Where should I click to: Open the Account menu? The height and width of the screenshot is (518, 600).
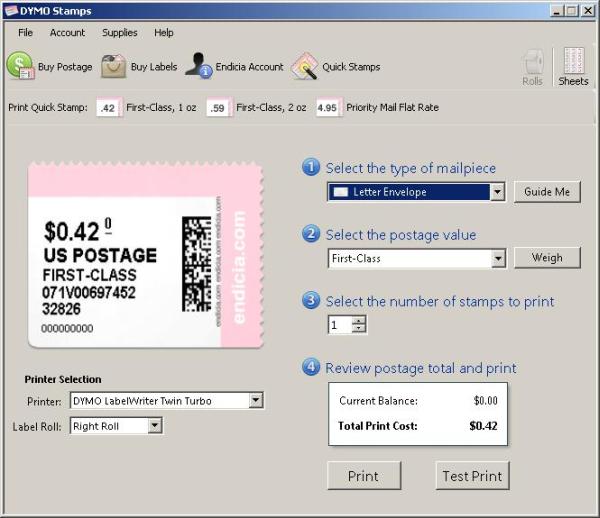tap(67, 33)
